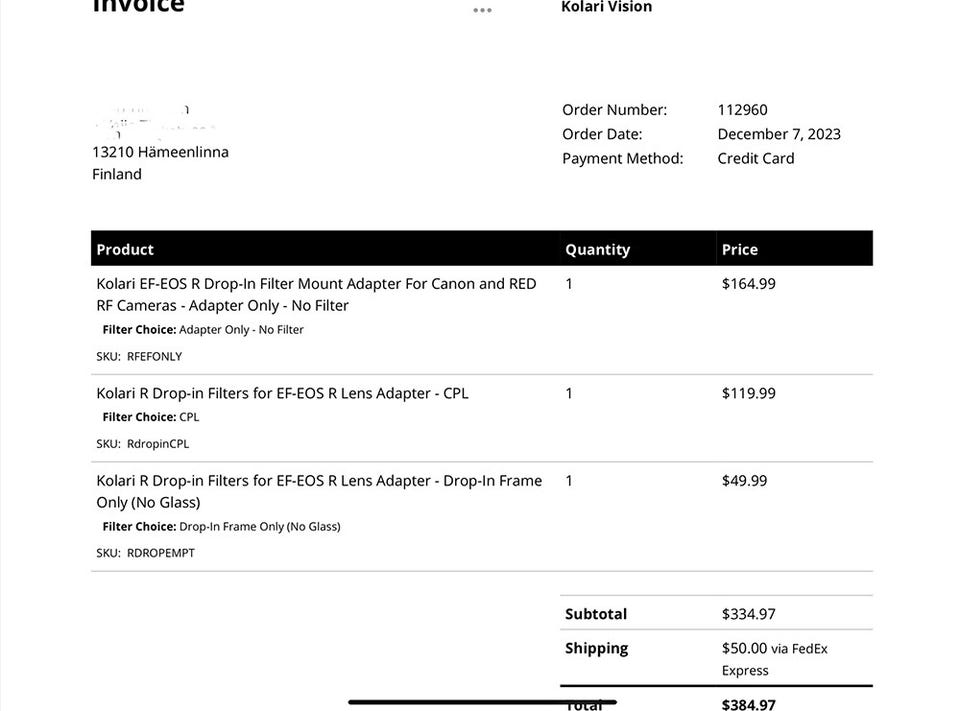Click the Subtotal amount $334.97
Viewport: 960px width, 711px height.
click(x=748, y=614)
